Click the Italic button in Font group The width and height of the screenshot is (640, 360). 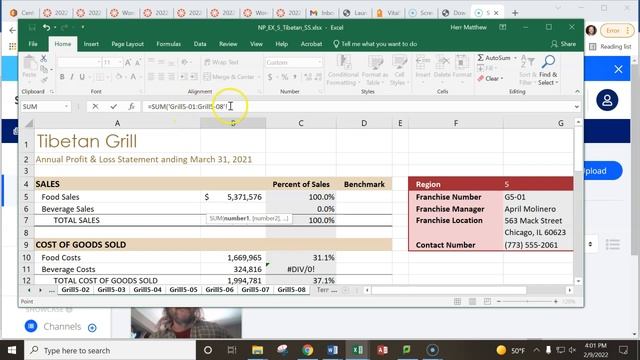tap(72, 77)
